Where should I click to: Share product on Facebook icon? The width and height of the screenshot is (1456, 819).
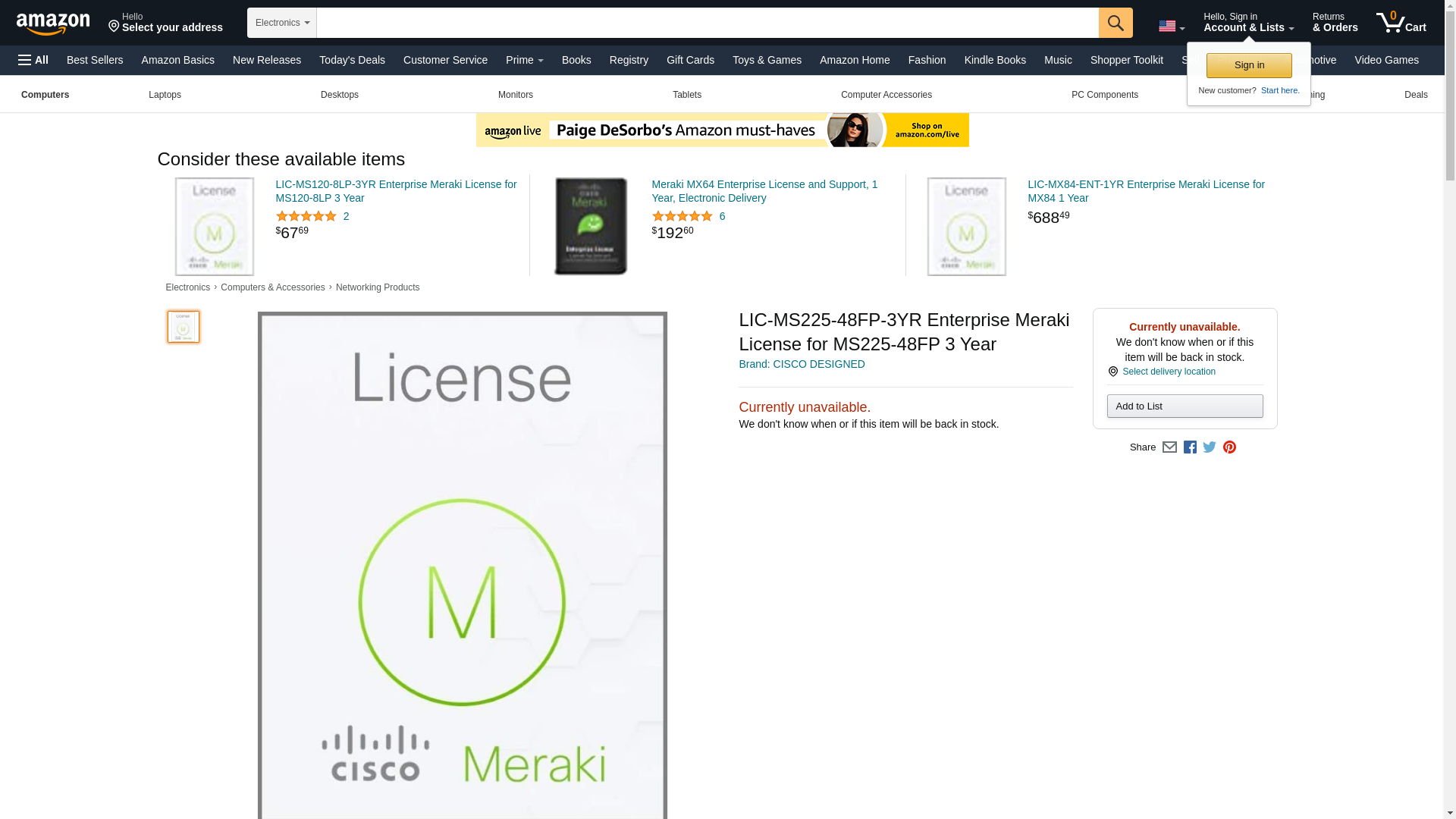(1190, 447)
